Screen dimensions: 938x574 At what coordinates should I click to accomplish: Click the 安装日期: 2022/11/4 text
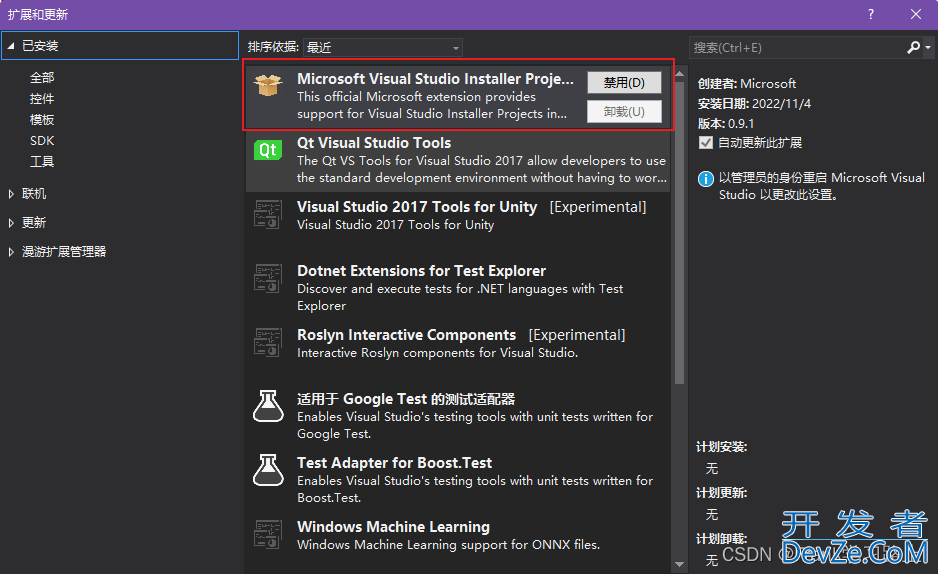coord(754,103)
